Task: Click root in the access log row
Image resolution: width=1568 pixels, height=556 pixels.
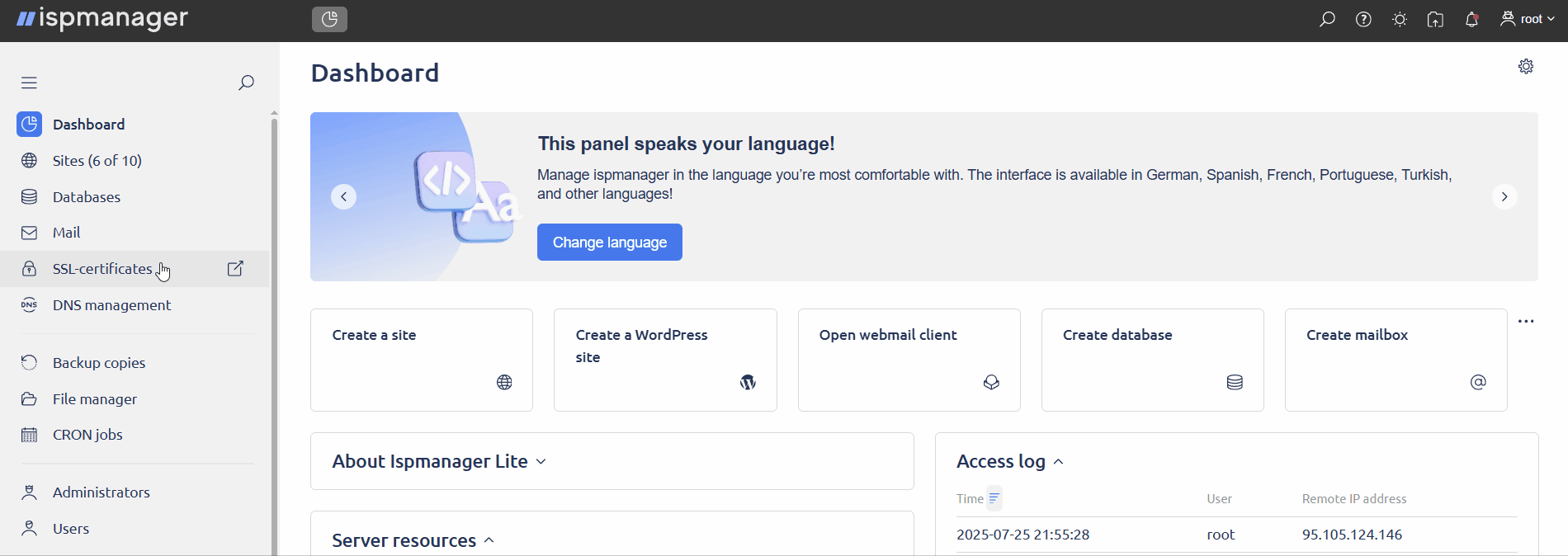Action: (x=1221, y=535)
